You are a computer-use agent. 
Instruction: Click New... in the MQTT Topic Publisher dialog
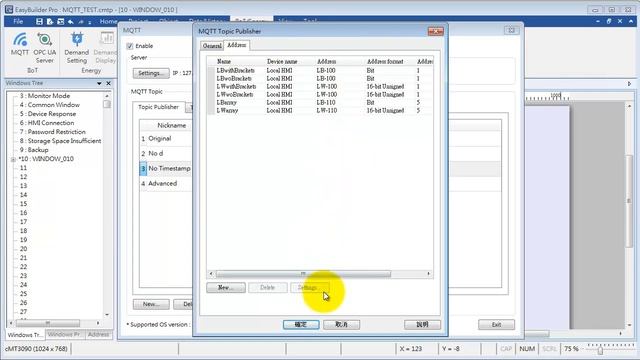pos(226,288)
